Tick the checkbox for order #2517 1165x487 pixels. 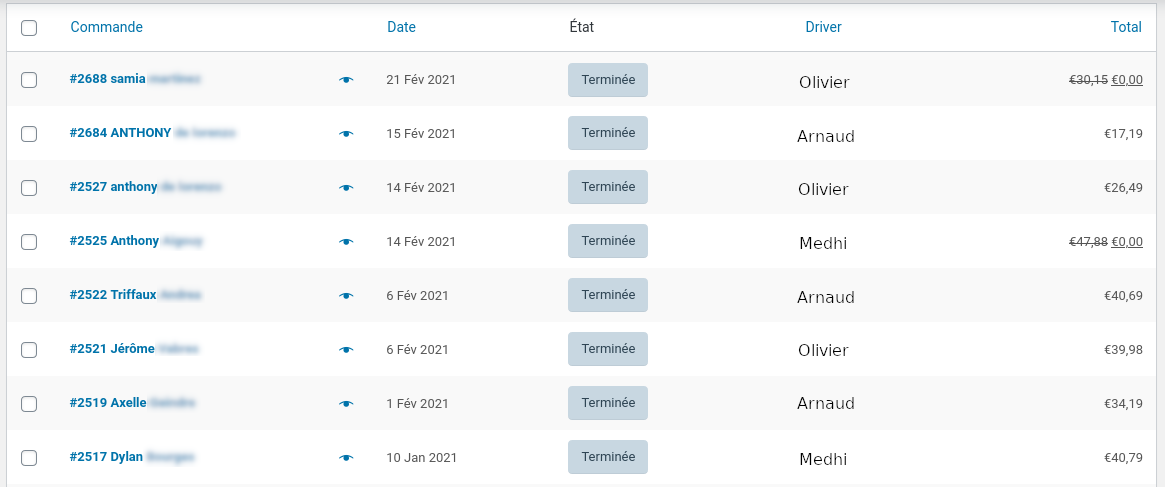point(29,458)
